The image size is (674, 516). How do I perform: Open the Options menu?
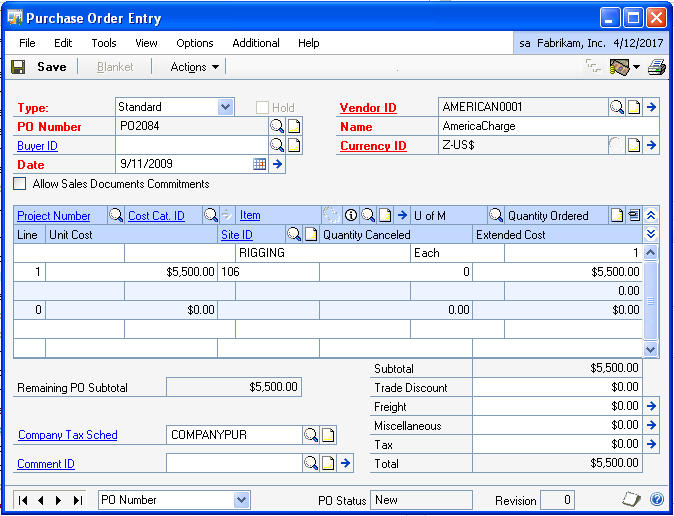pyautogui.click(x=195, y=43)
